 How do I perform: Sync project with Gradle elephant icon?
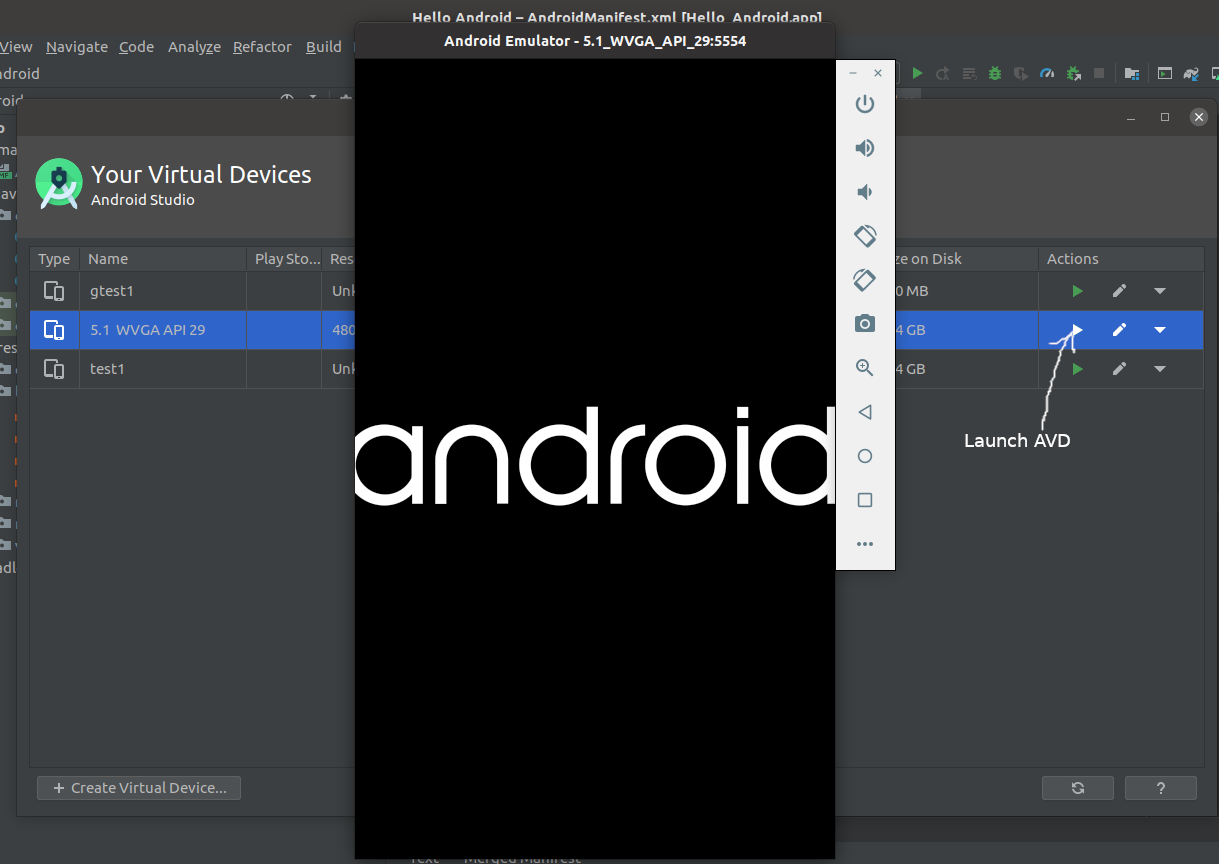(1191, 73)
